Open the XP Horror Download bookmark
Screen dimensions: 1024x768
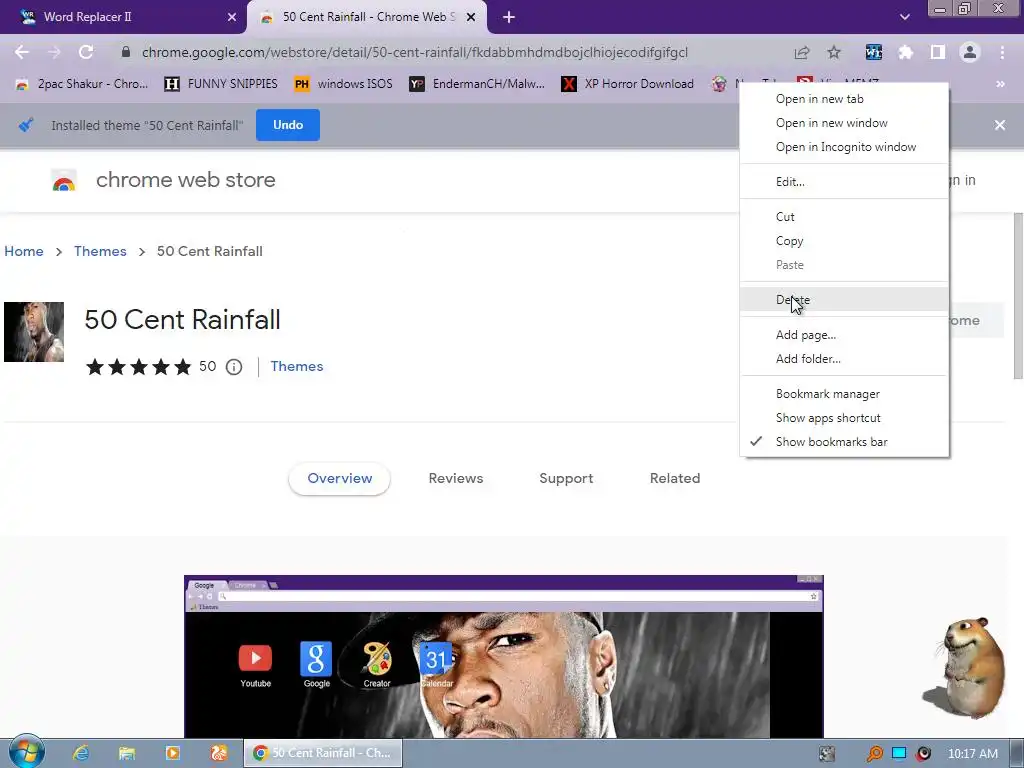click(x=628, y=84)
